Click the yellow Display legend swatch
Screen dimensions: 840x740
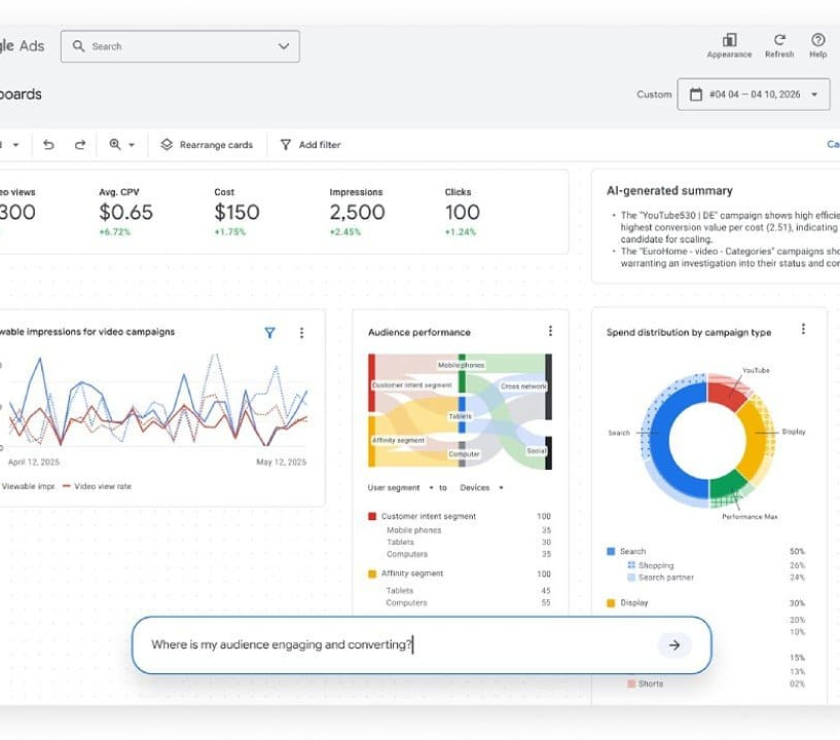(x=610, y=603)
